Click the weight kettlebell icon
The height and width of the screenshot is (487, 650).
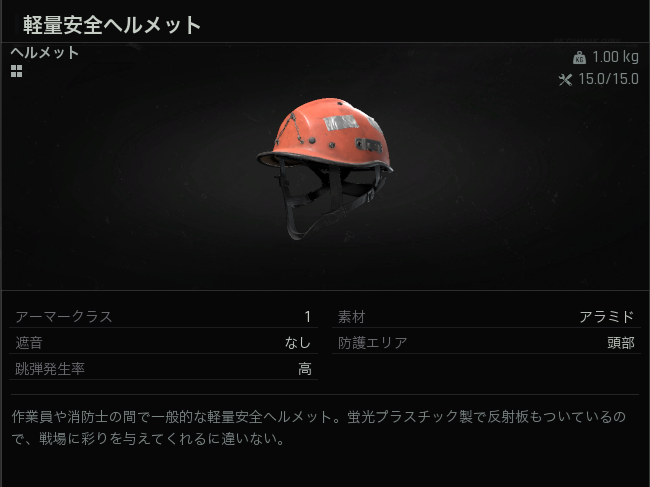pos(579,57)
